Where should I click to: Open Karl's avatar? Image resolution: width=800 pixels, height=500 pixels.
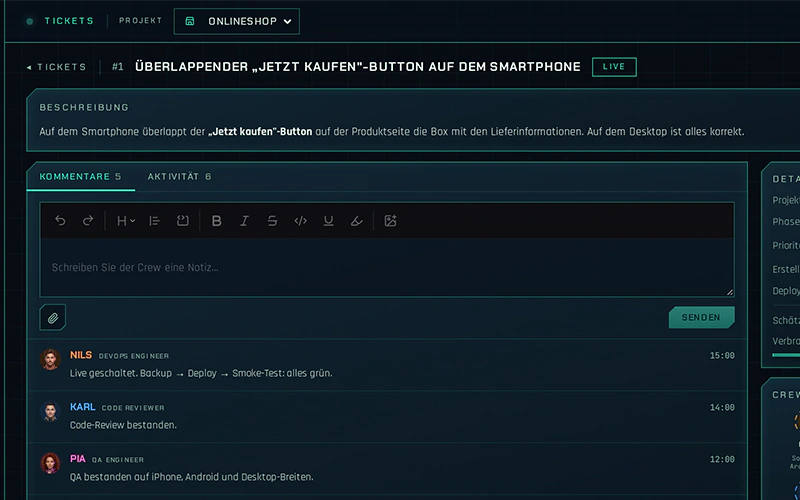pyautogui.click(x=50, y=411)
